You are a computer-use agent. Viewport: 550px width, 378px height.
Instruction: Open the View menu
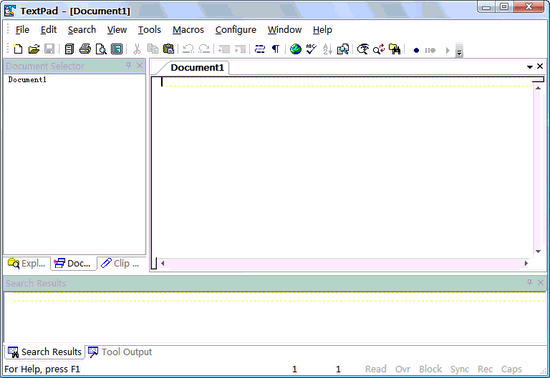[x=117, y=30]
